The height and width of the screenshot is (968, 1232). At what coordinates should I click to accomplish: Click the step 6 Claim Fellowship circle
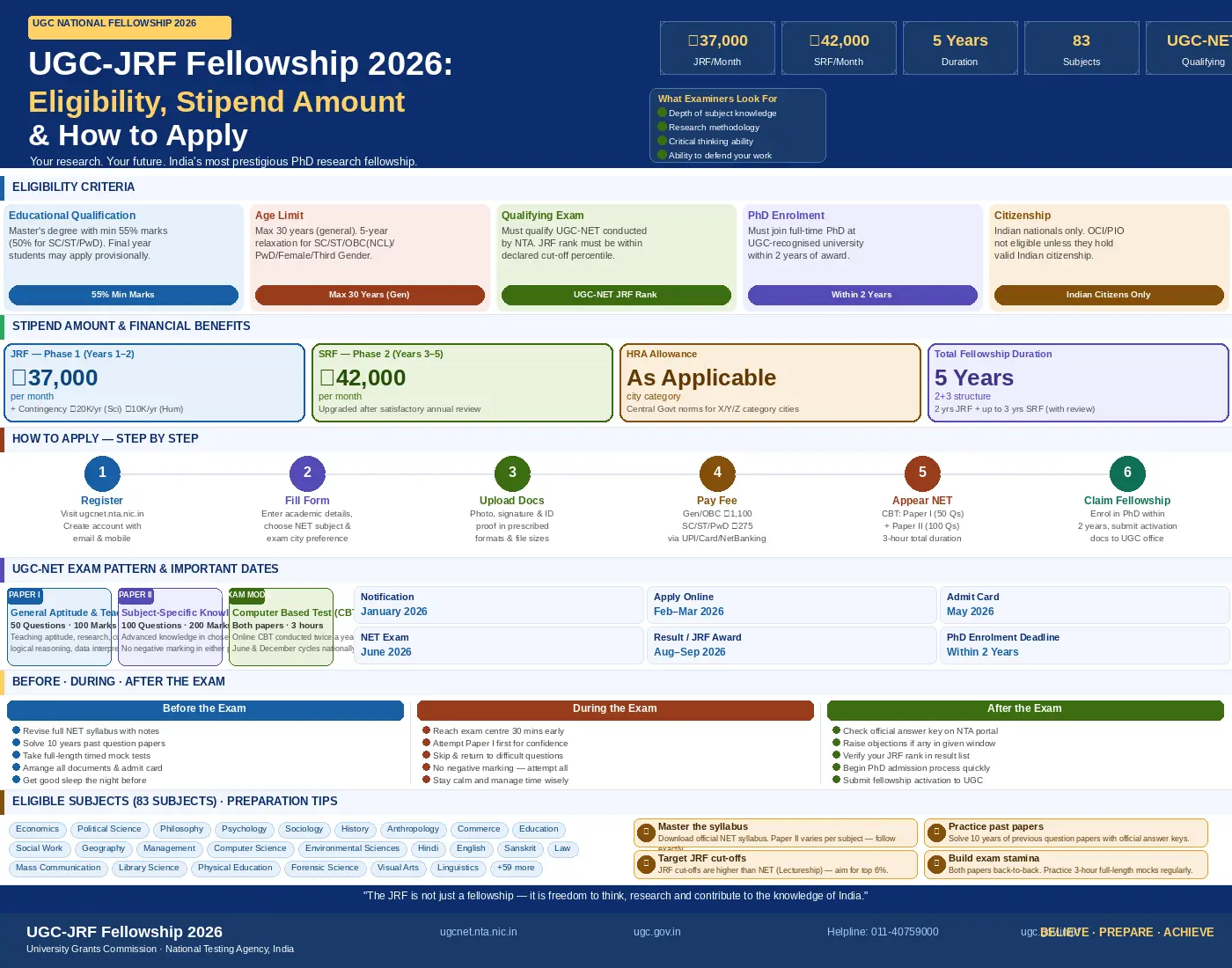tap(1127, 473)
